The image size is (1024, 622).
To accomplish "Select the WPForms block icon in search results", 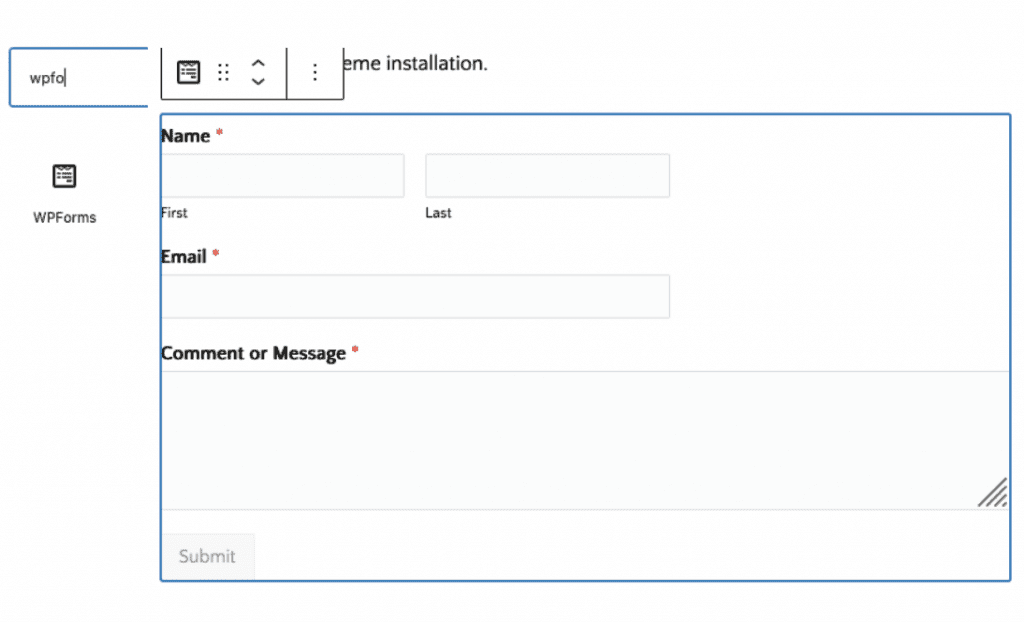I will 64,176.
